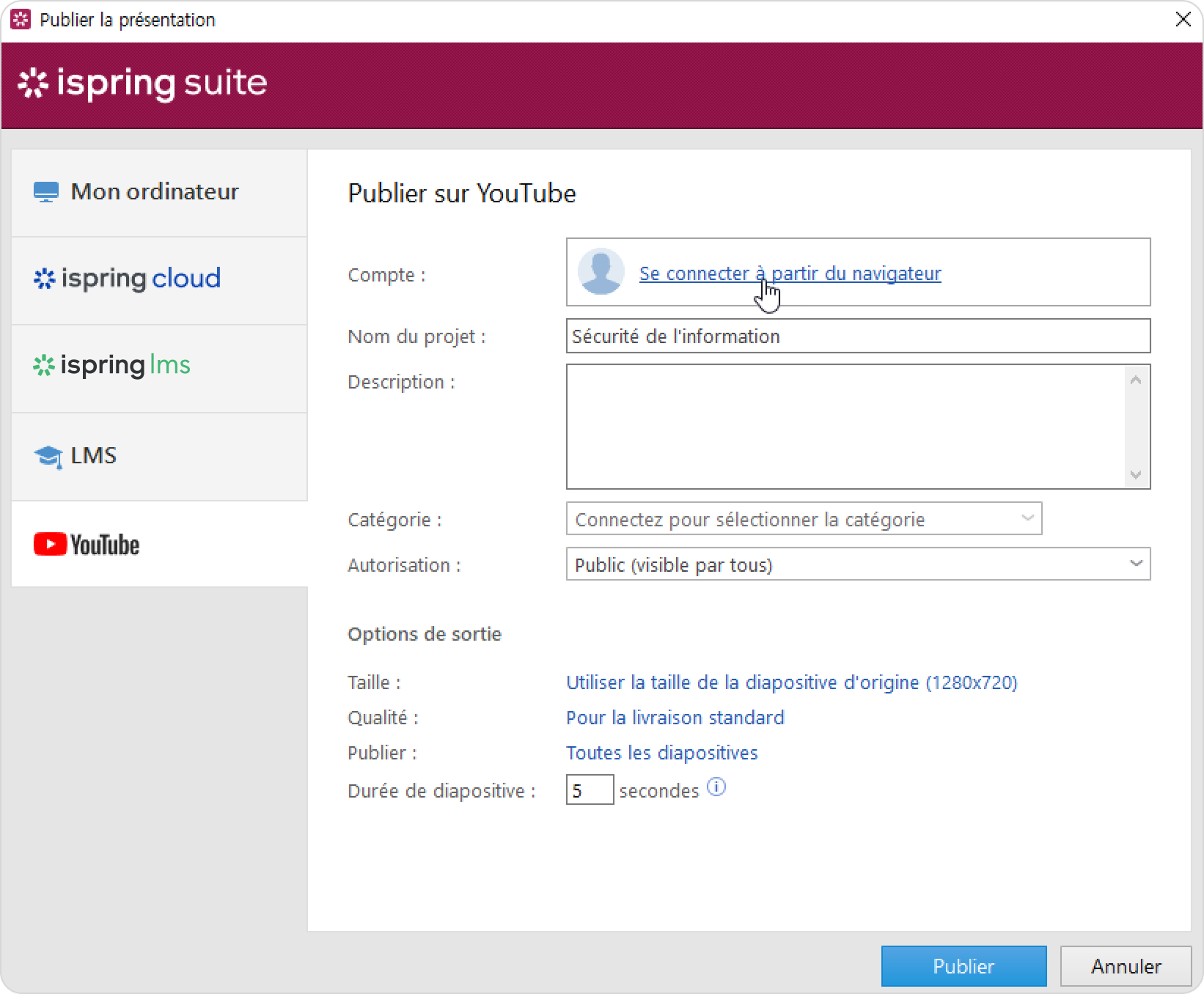Click the Nom du projet text field

point(857,336)
